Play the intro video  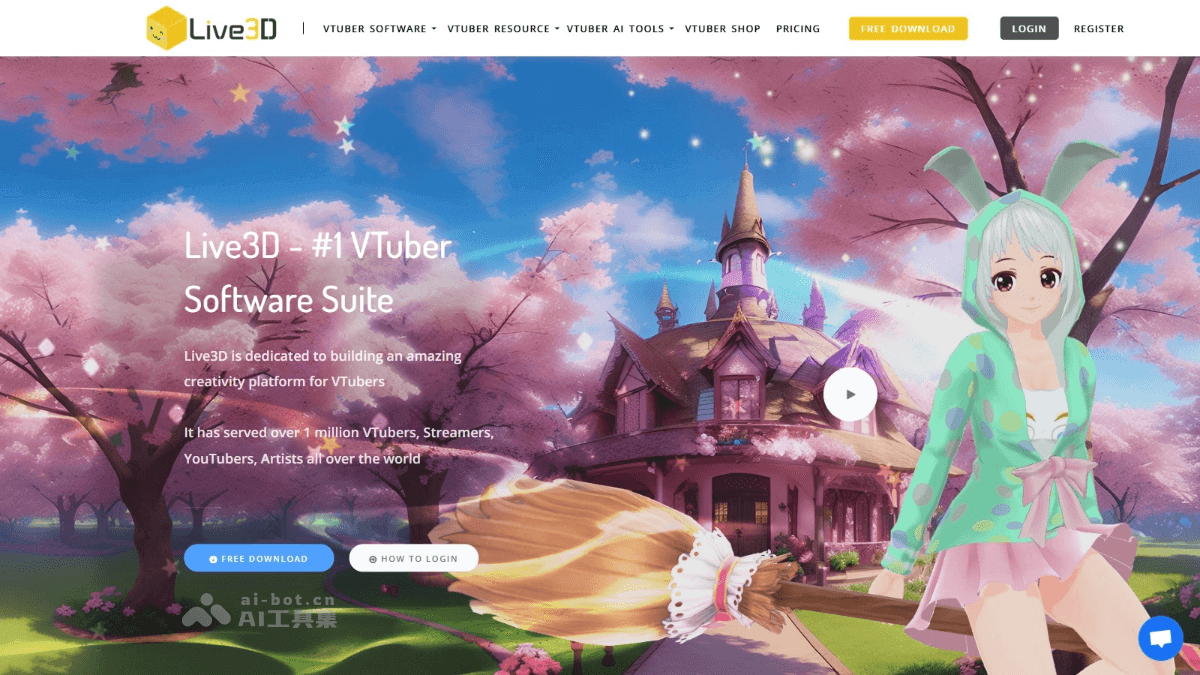click(850, 394)
